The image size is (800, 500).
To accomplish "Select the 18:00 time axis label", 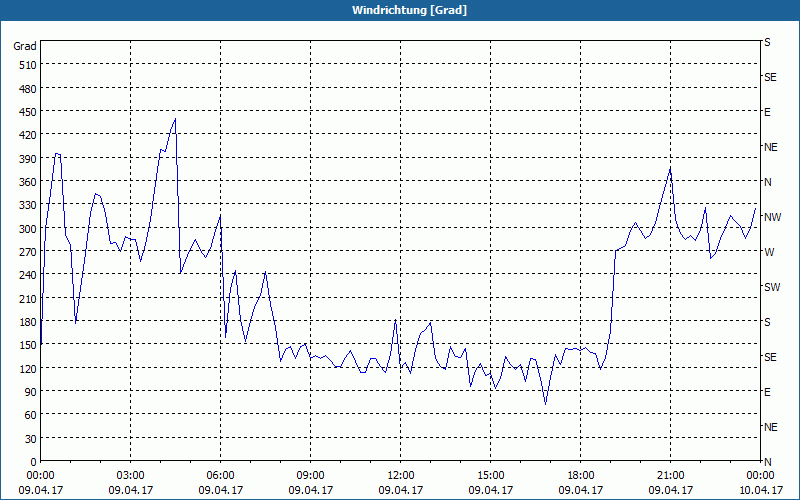I will pos(581,476).
